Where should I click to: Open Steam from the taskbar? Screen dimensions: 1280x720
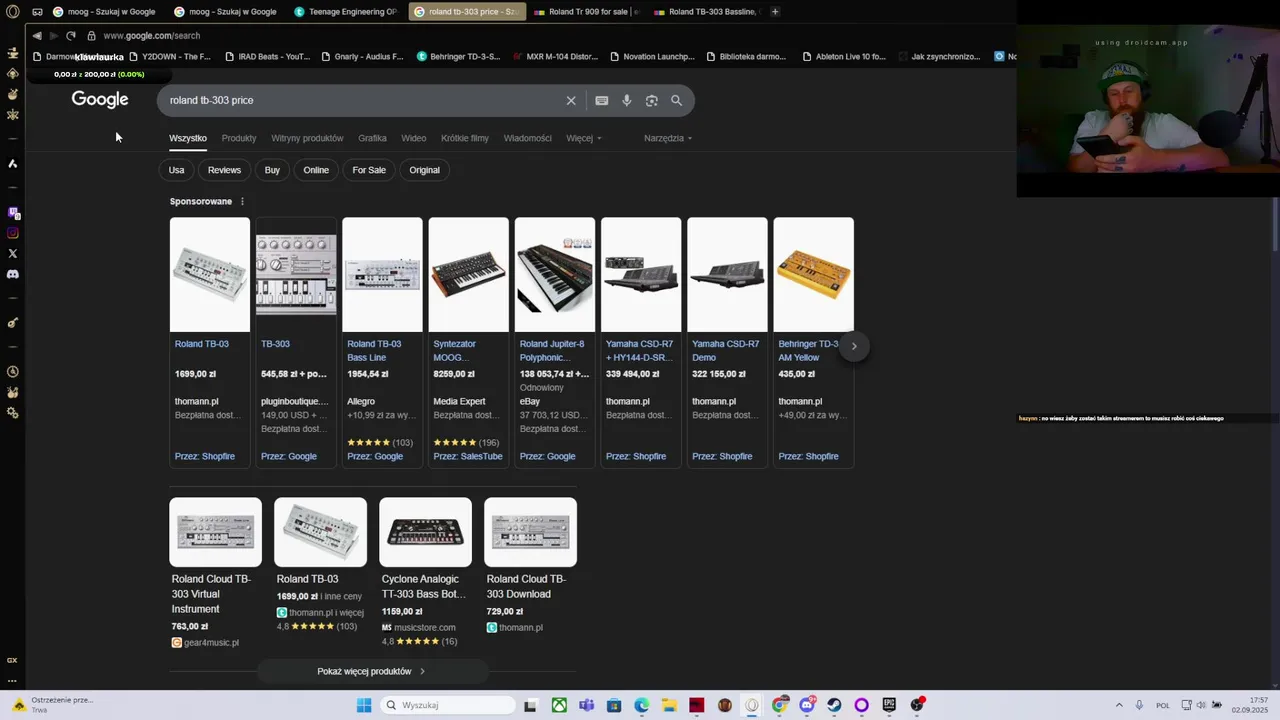pyautogui.click(x=834, y=705)
